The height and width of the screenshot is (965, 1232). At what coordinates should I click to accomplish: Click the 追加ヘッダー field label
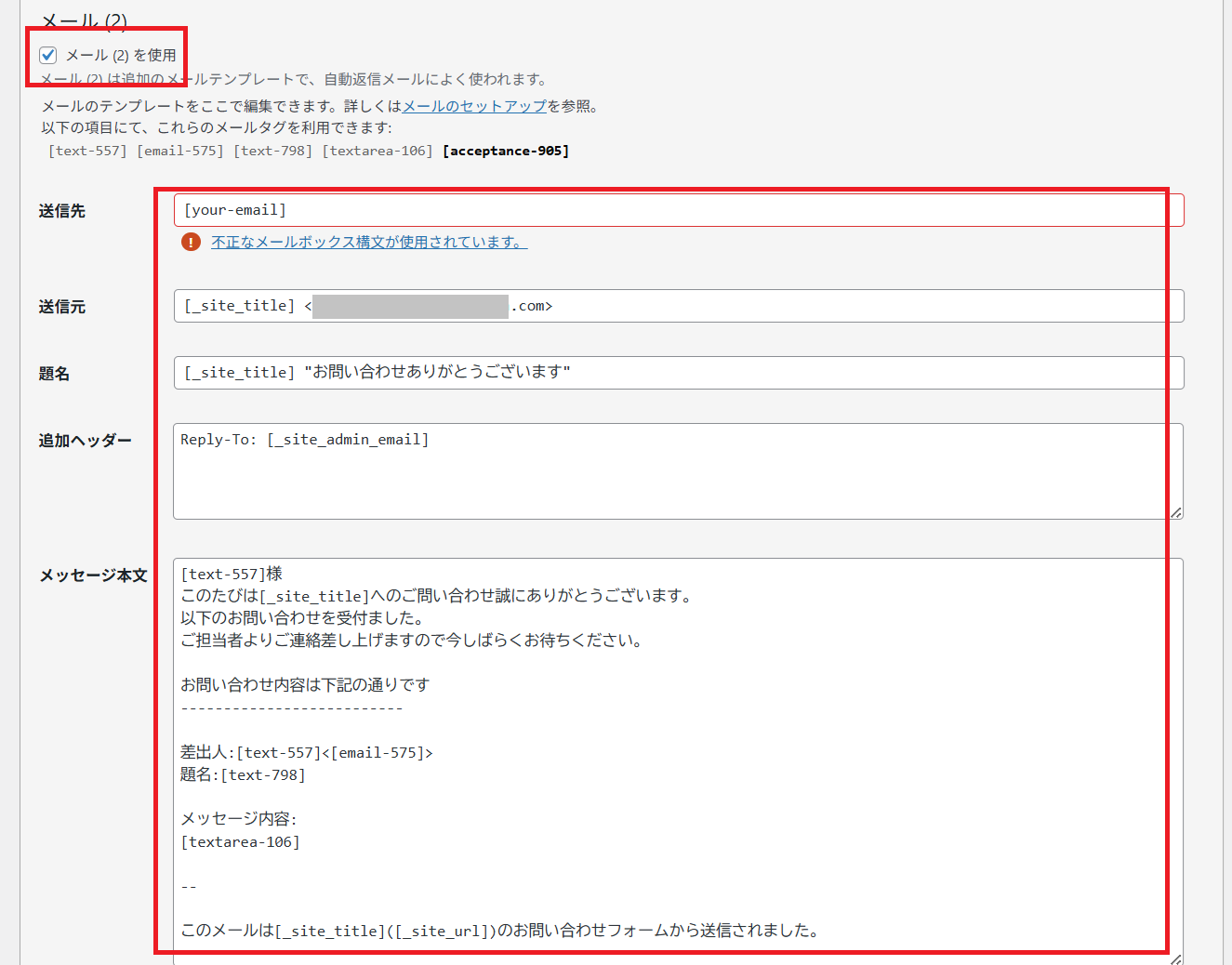pyautogui.click(x=86, y=441)
